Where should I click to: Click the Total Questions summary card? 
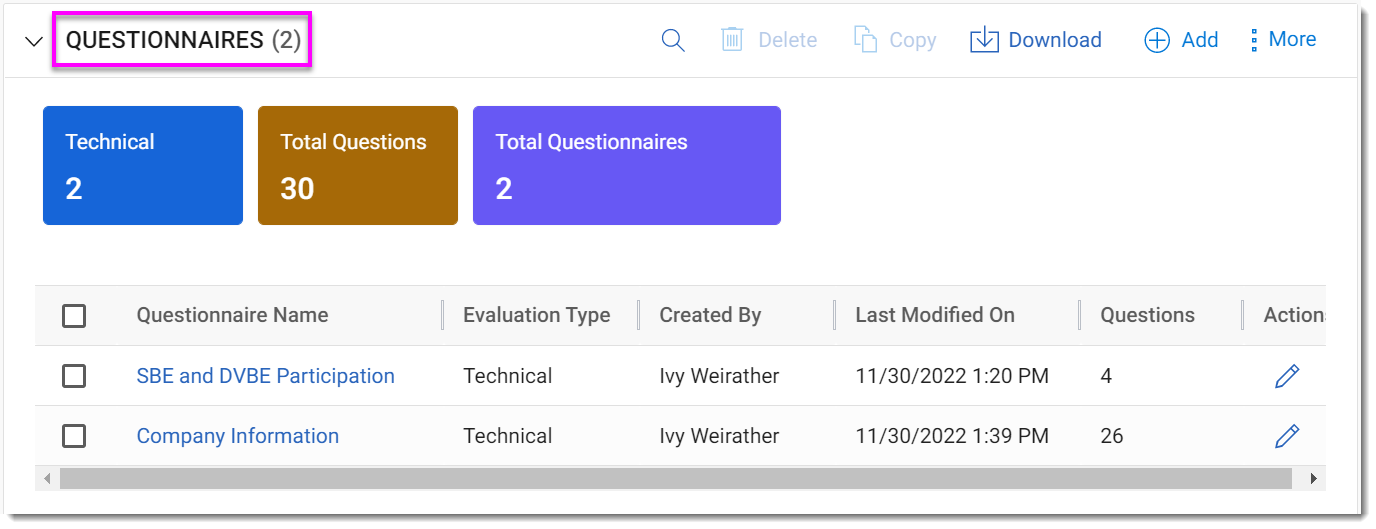(358, 165)
